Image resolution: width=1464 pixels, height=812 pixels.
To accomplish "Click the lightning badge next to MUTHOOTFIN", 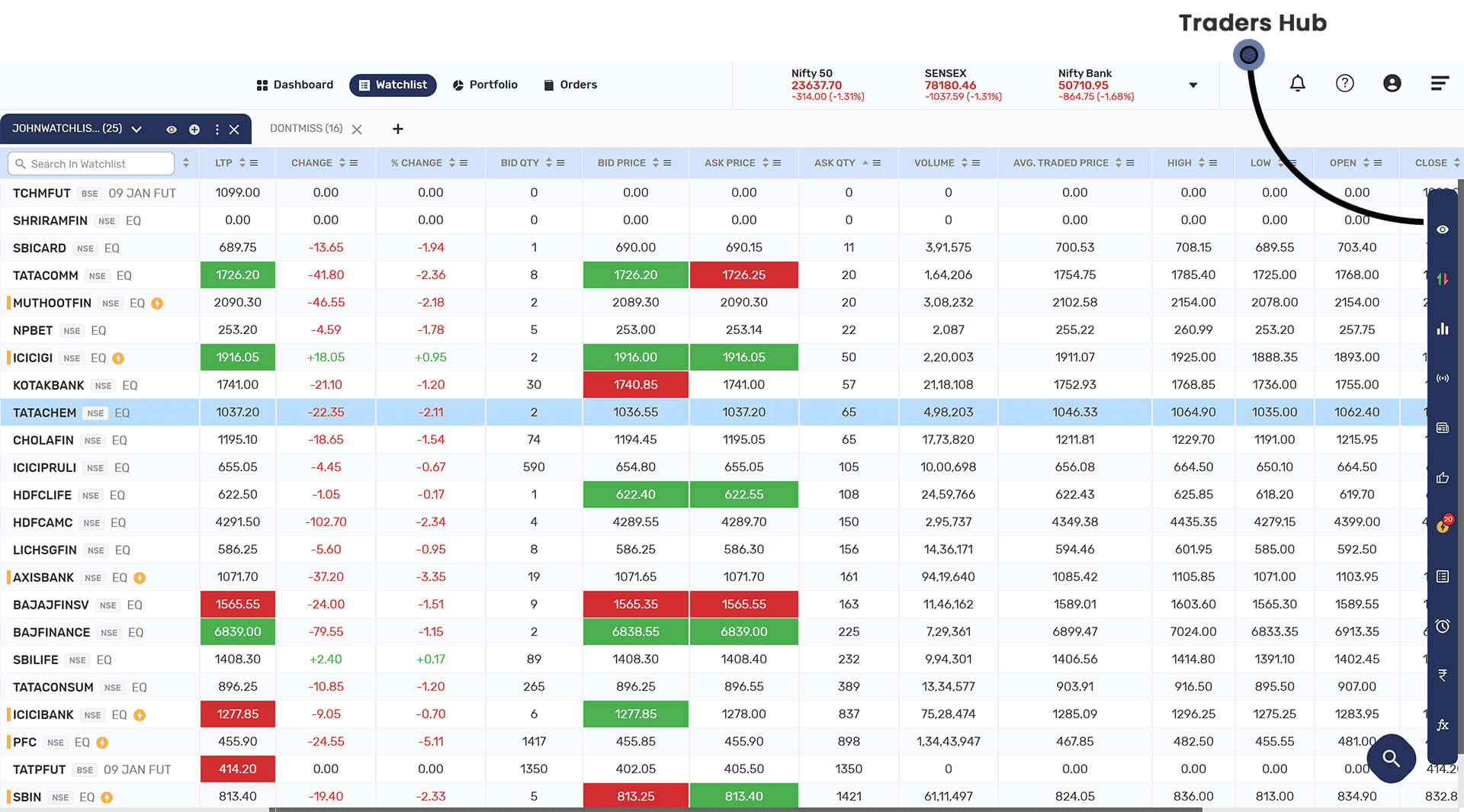I will point(157,303).
